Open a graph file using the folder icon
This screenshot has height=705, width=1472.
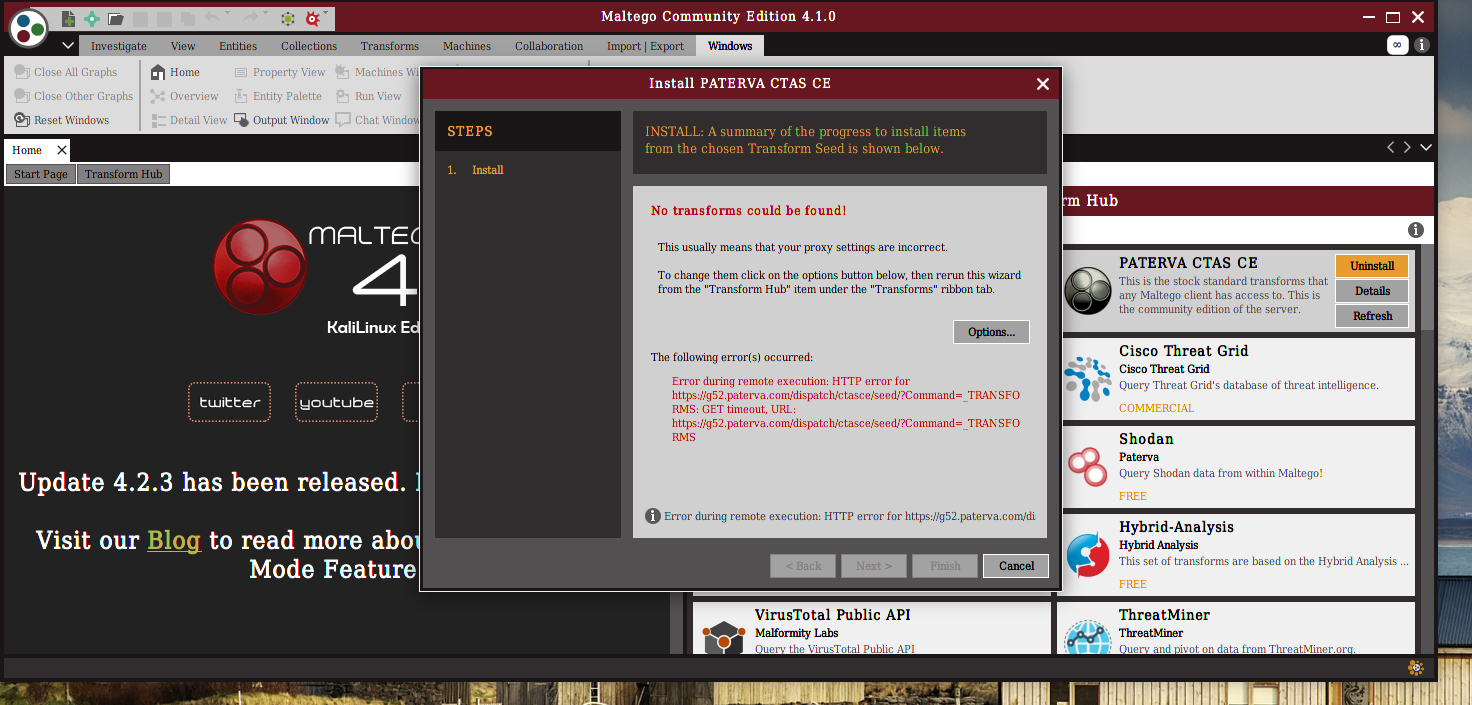tap(116, 18)
